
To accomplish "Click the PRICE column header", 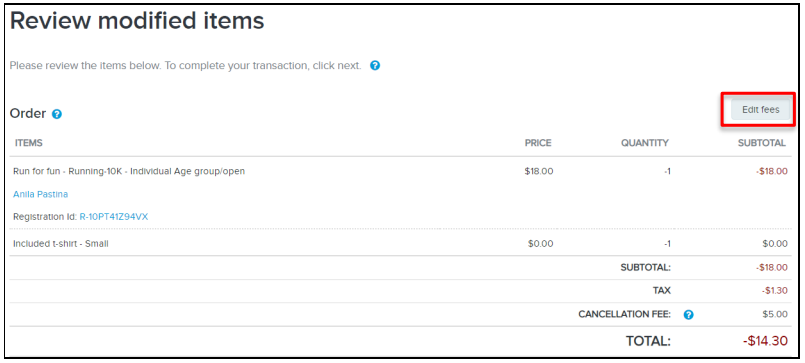I will pos(538,143).
